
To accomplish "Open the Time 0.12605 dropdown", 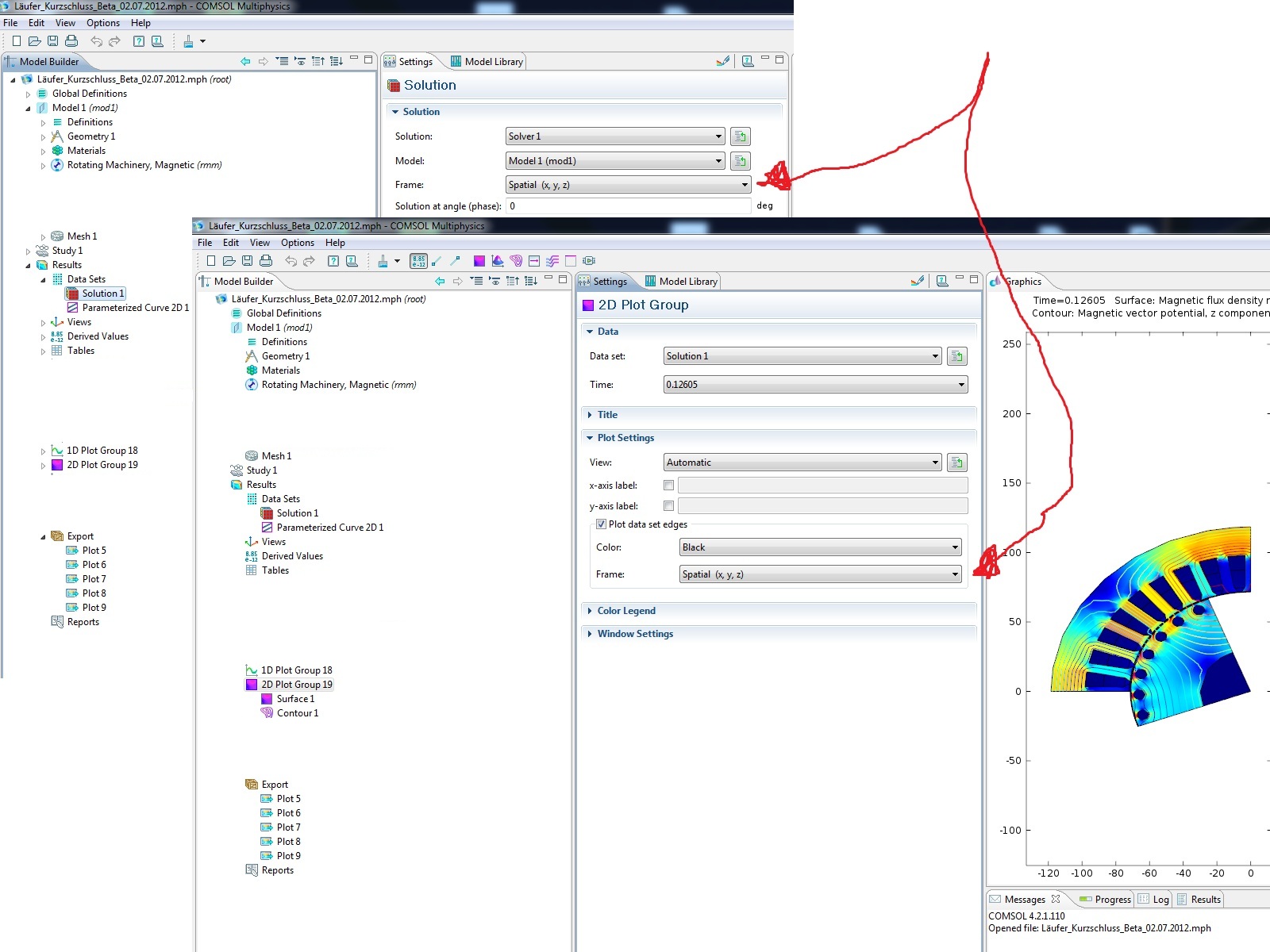I will 815,385.
